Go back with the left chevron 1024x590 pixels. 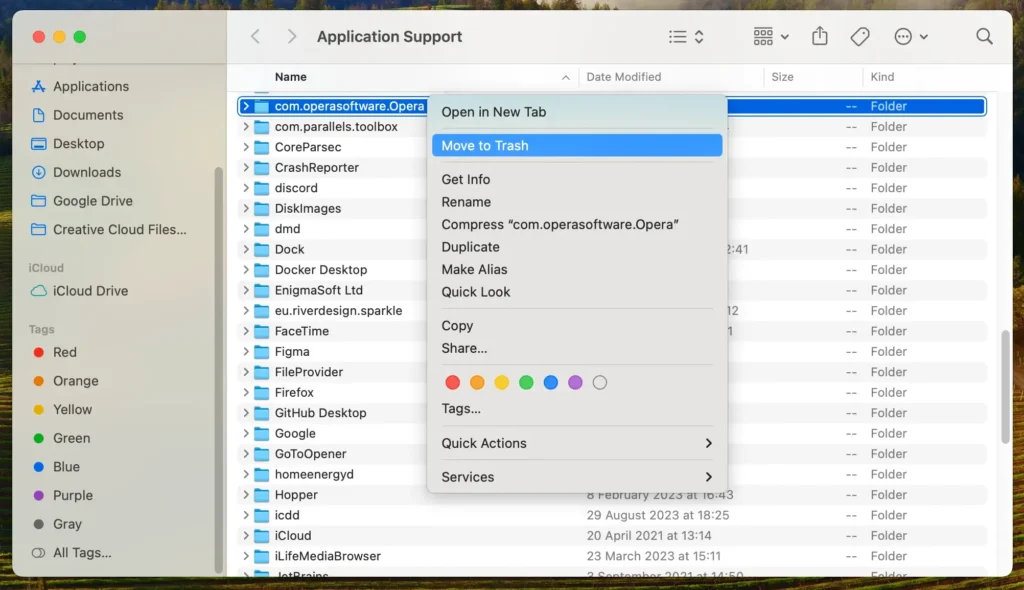(x=255, y=37)
